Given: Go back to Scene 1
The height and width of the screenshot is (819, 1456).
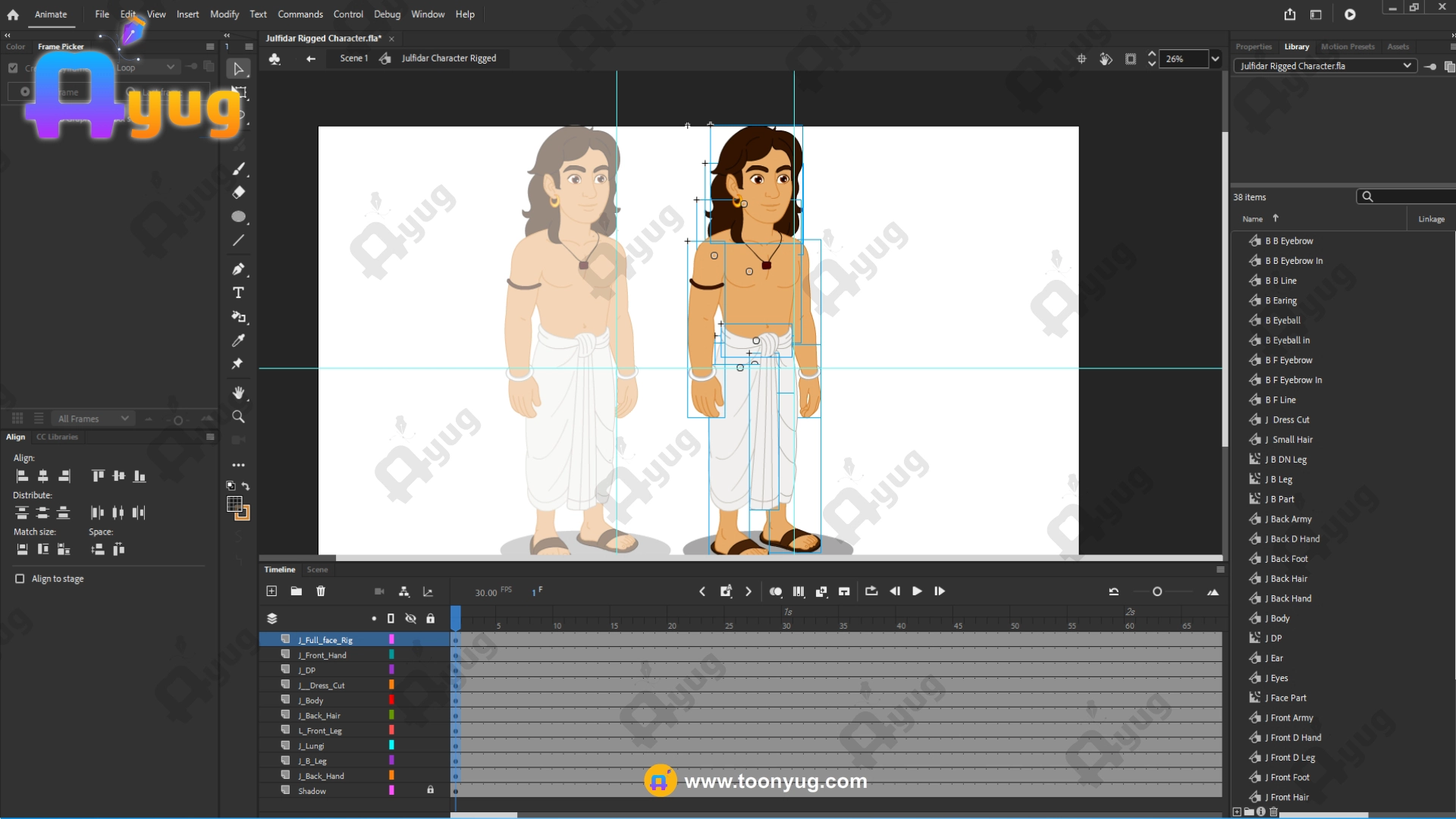Looking at the screenshot, I should tap(353, 58).
